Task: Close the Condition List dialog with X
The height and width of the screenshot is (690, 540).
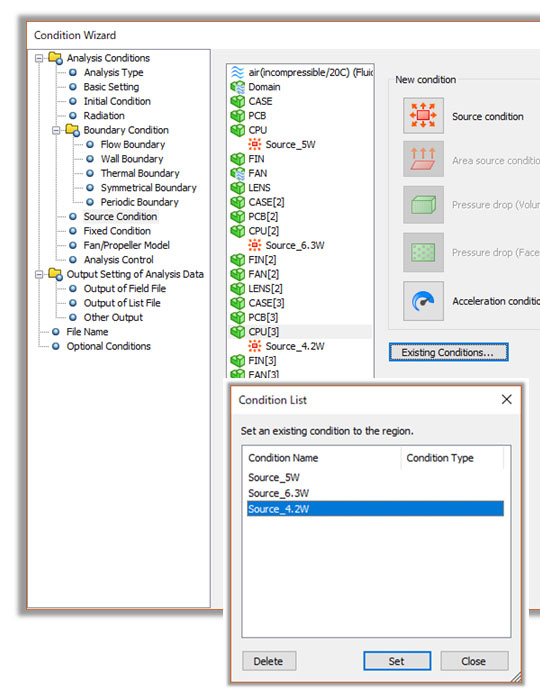Action: (x=507, y=400)
